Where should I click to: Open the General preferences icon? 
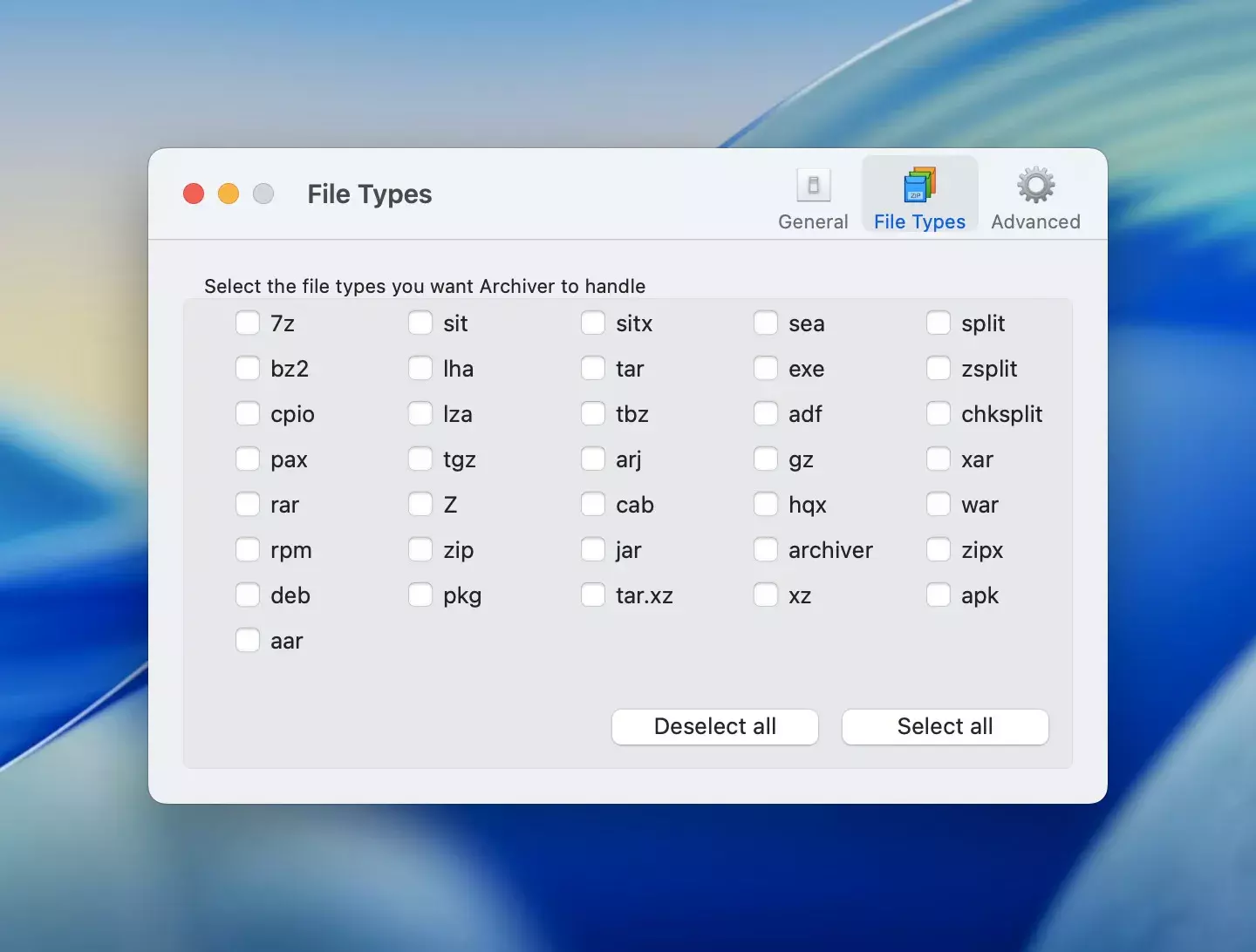pyautogui.click(x=813, y=186)
